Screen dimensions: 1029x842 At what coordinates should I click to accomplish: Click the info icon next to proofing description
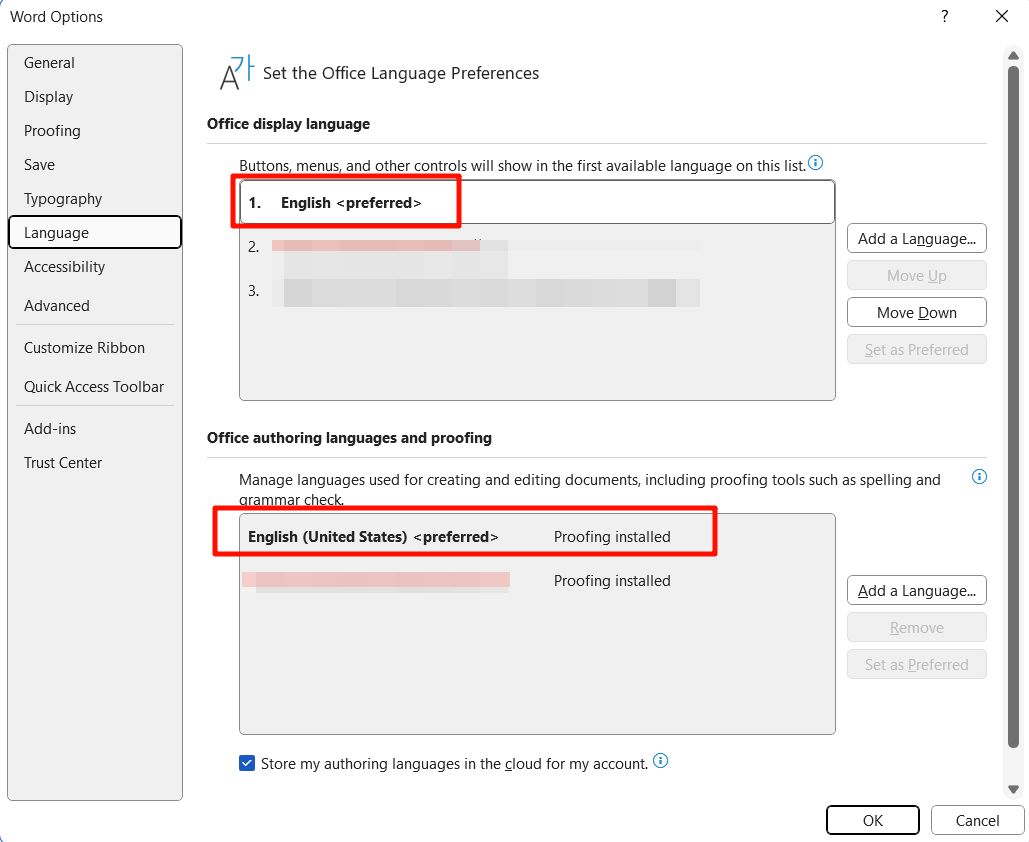[979, 477]
